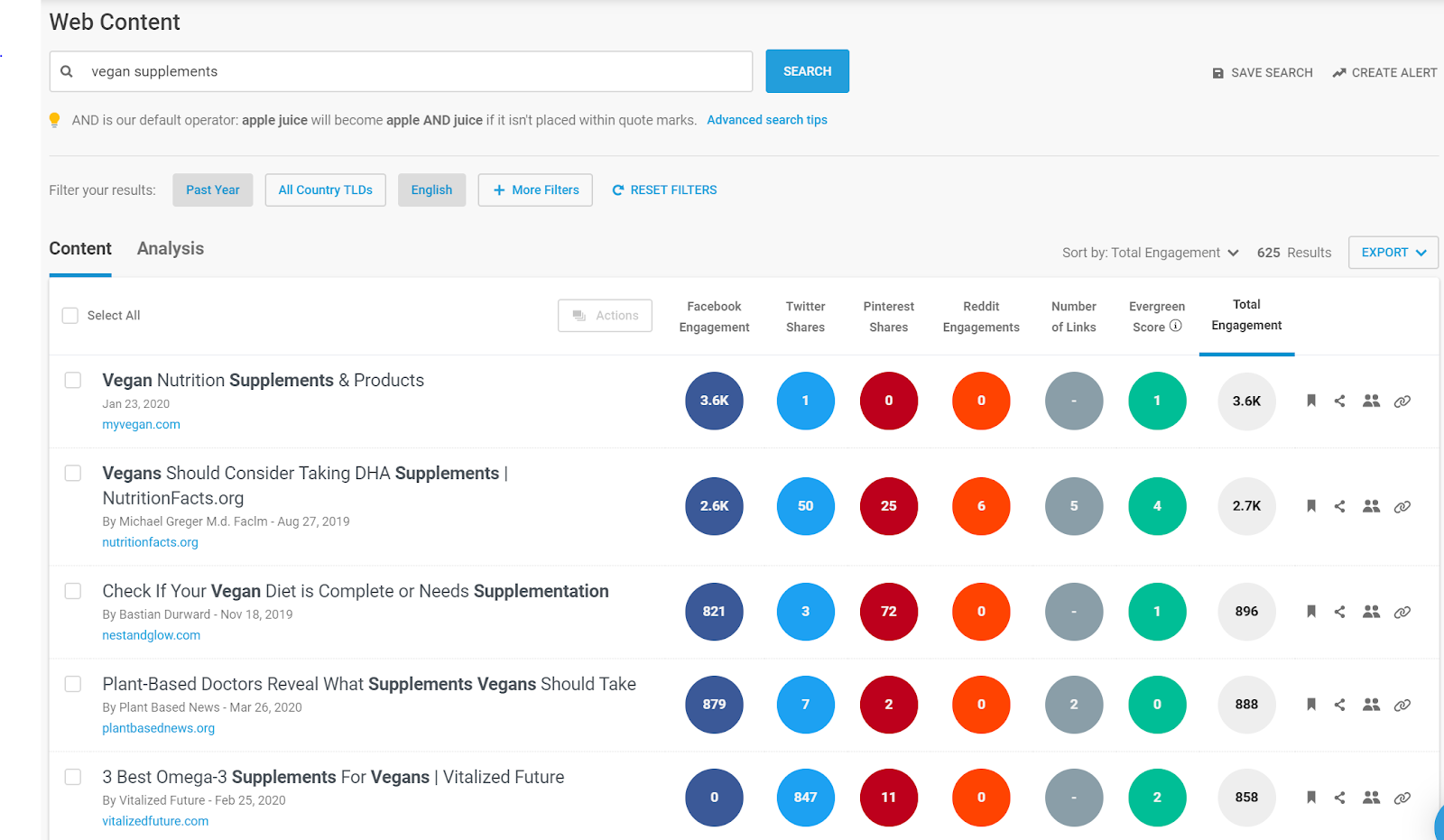The height and width of the screenshot is (840, 1444).
Task: Click share icon for NutritionFacts.org article
Action: pos(1340,506)
